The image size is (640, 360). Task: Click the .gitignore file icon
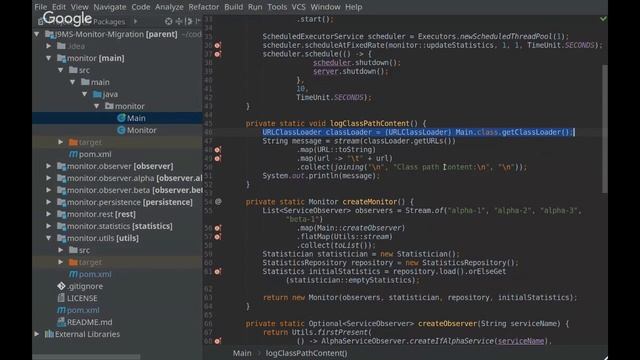[61, 286]
